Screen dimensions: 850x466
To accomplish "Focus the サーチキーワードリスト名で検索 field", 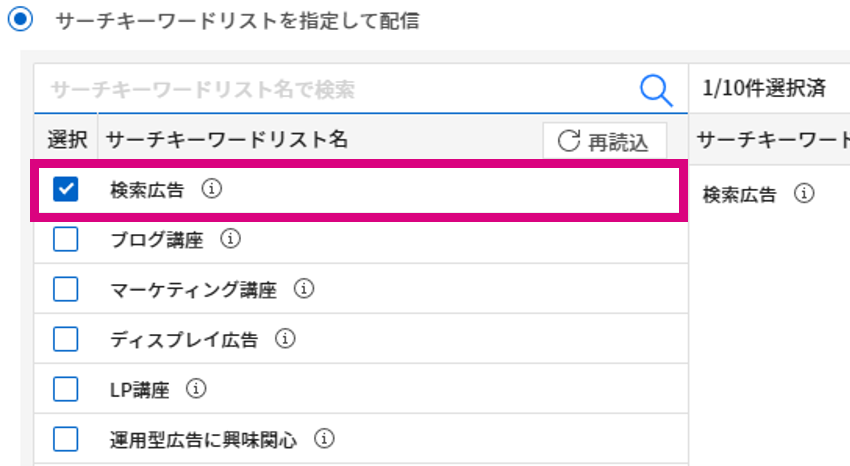I will click(x=336, y=89).
